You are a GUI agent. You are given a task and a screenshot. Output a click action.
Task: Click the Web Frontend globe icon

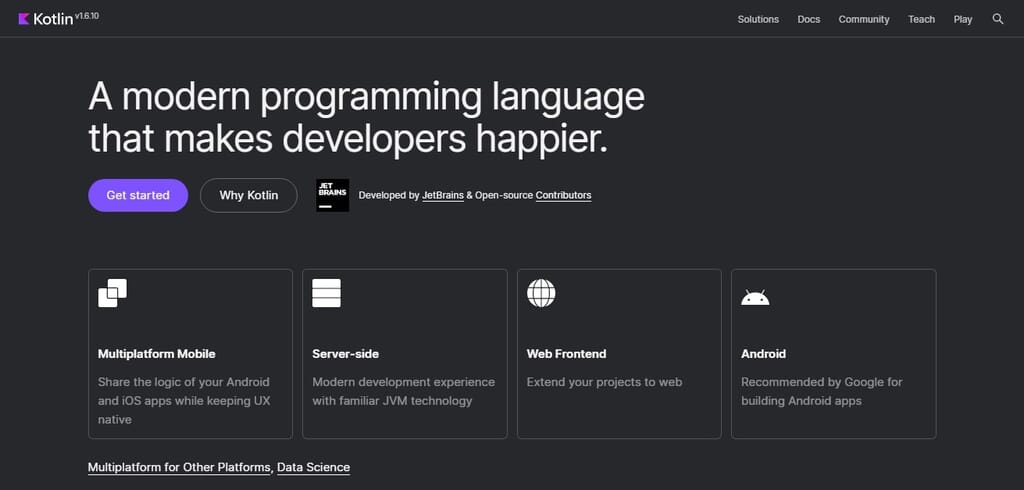pos(541,293)
